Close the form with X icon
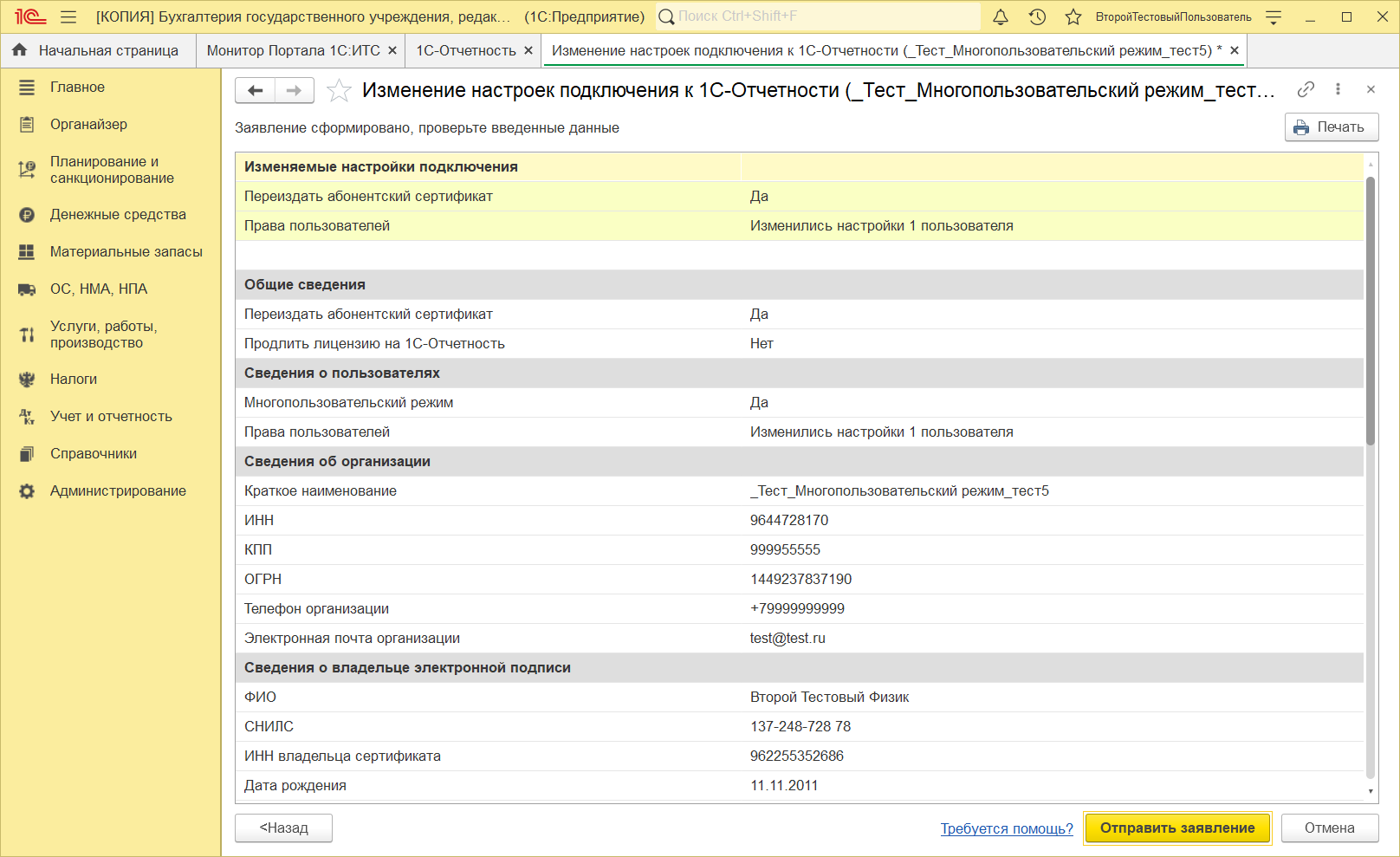This screenshot has height=857, width=1400. tap(1371, 89)
